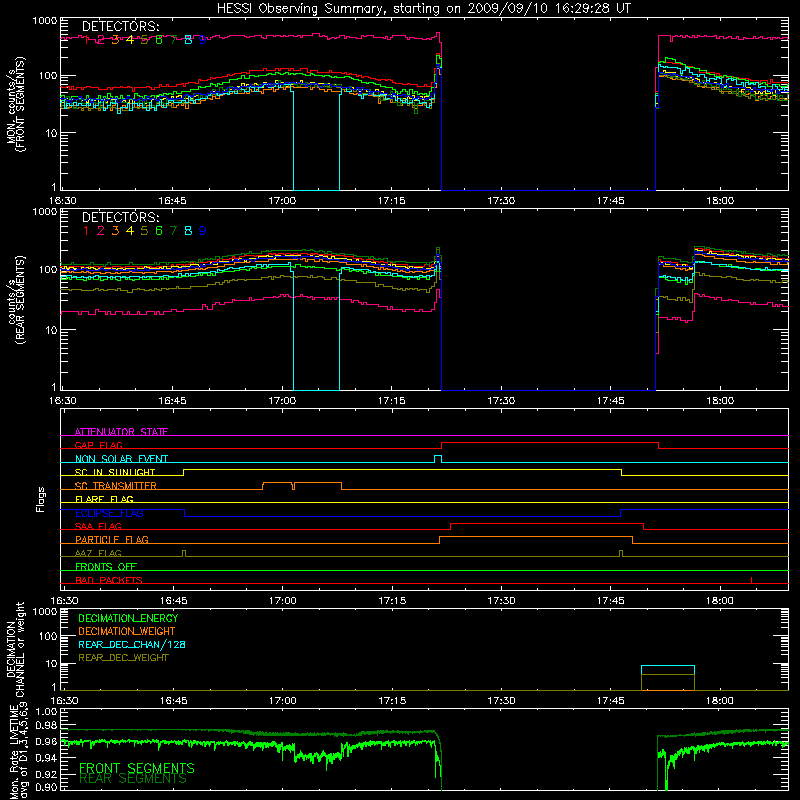Click "FRONT SEGMENTS" legend in livetime panel
The width and height of the screenshot is (800, 800).
pos(137,768)
